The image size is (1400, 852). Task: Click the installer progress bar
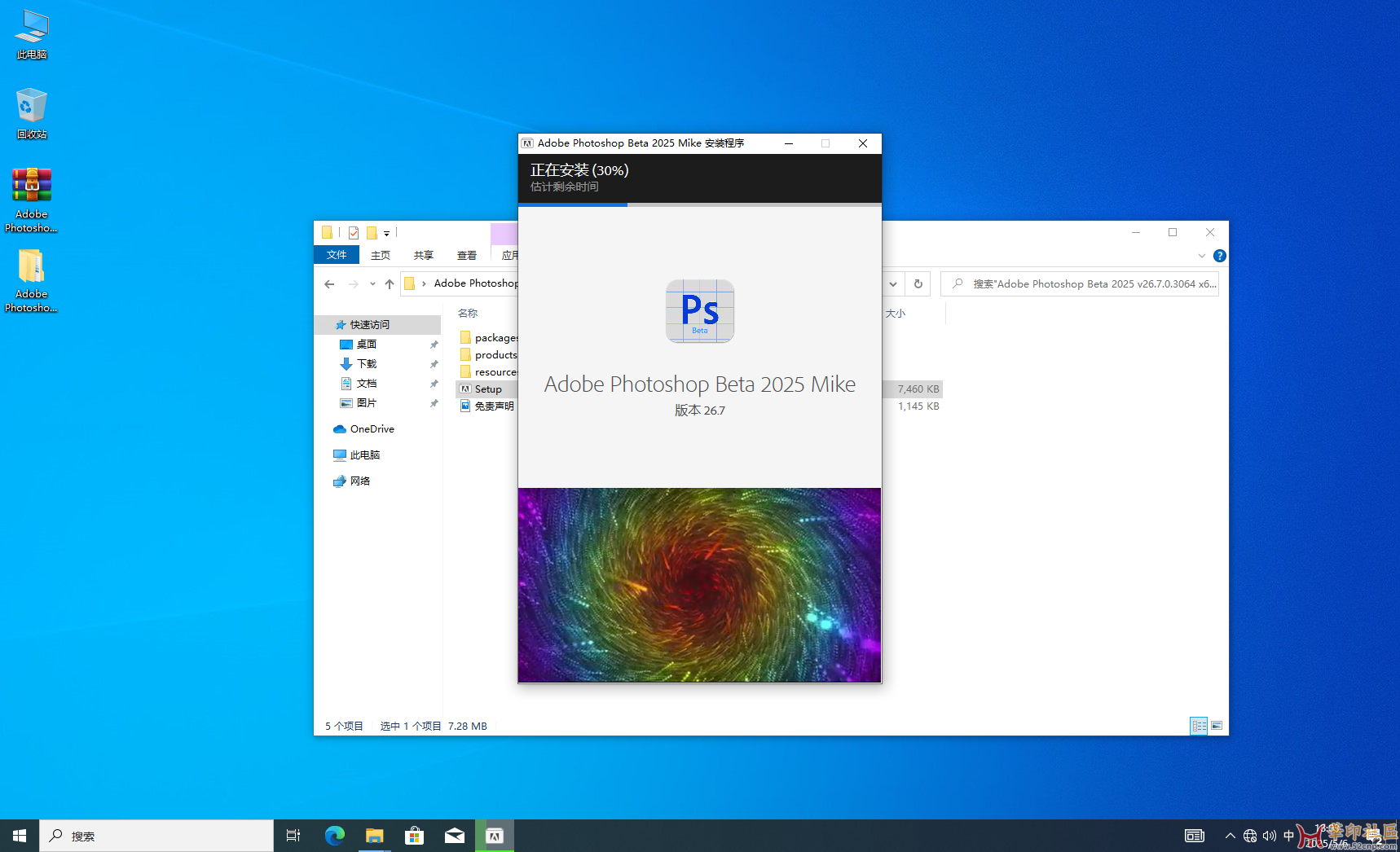[x=700, y=204]
